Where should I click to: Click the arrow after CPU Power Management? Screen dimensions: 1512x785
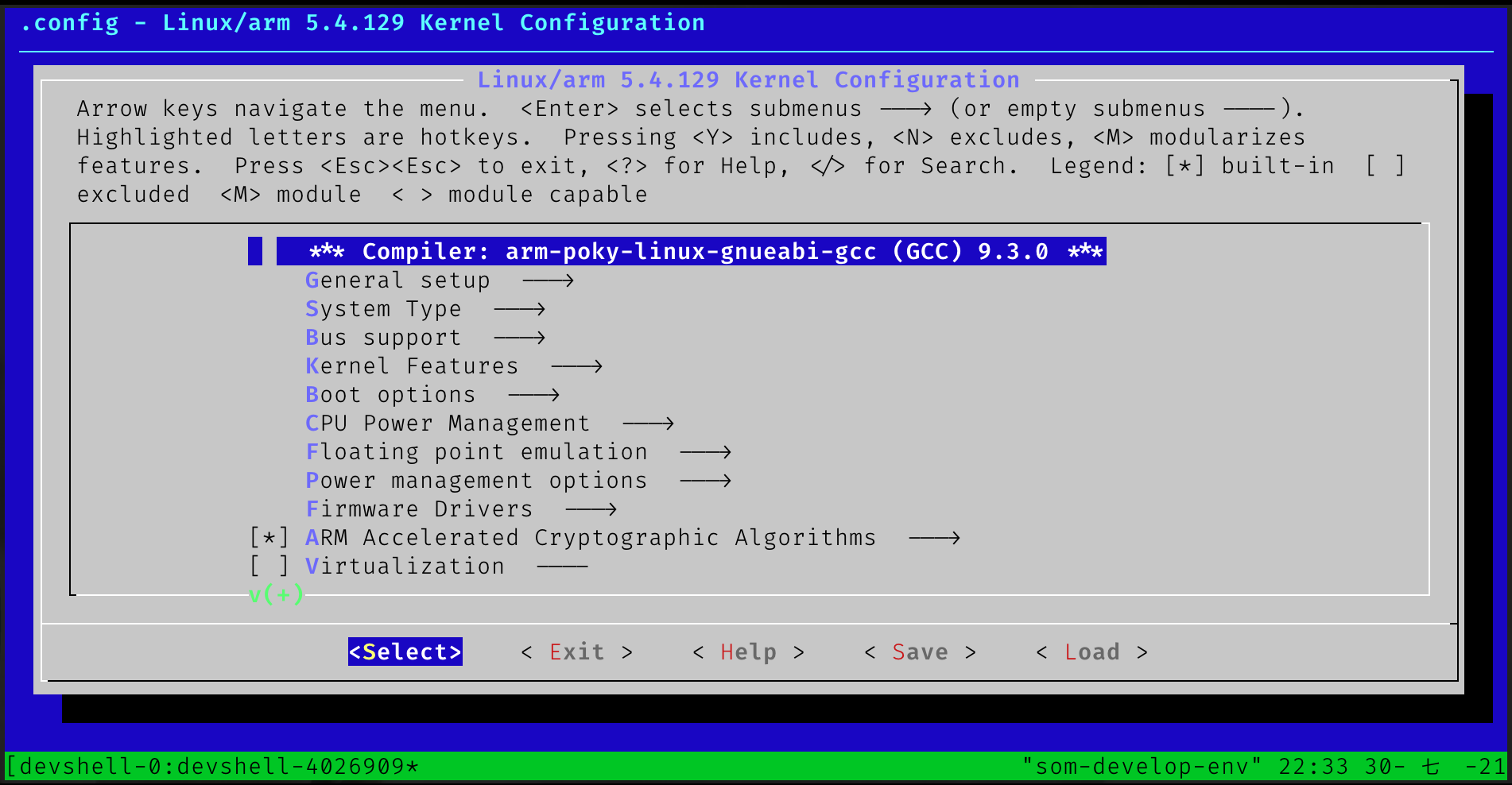click(649, 423)
